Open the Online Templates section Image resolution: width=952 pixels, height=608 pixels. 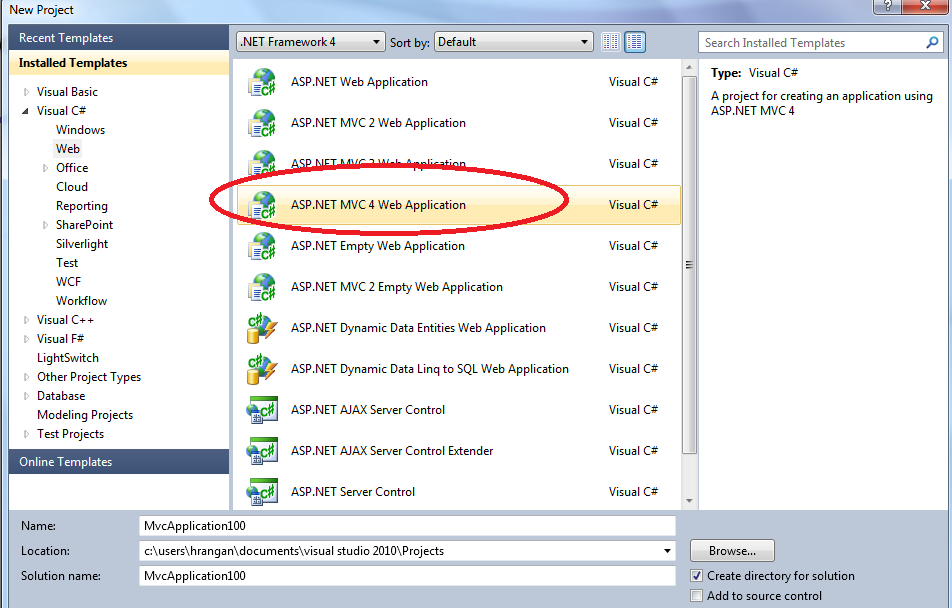click(x=119, y=462)
